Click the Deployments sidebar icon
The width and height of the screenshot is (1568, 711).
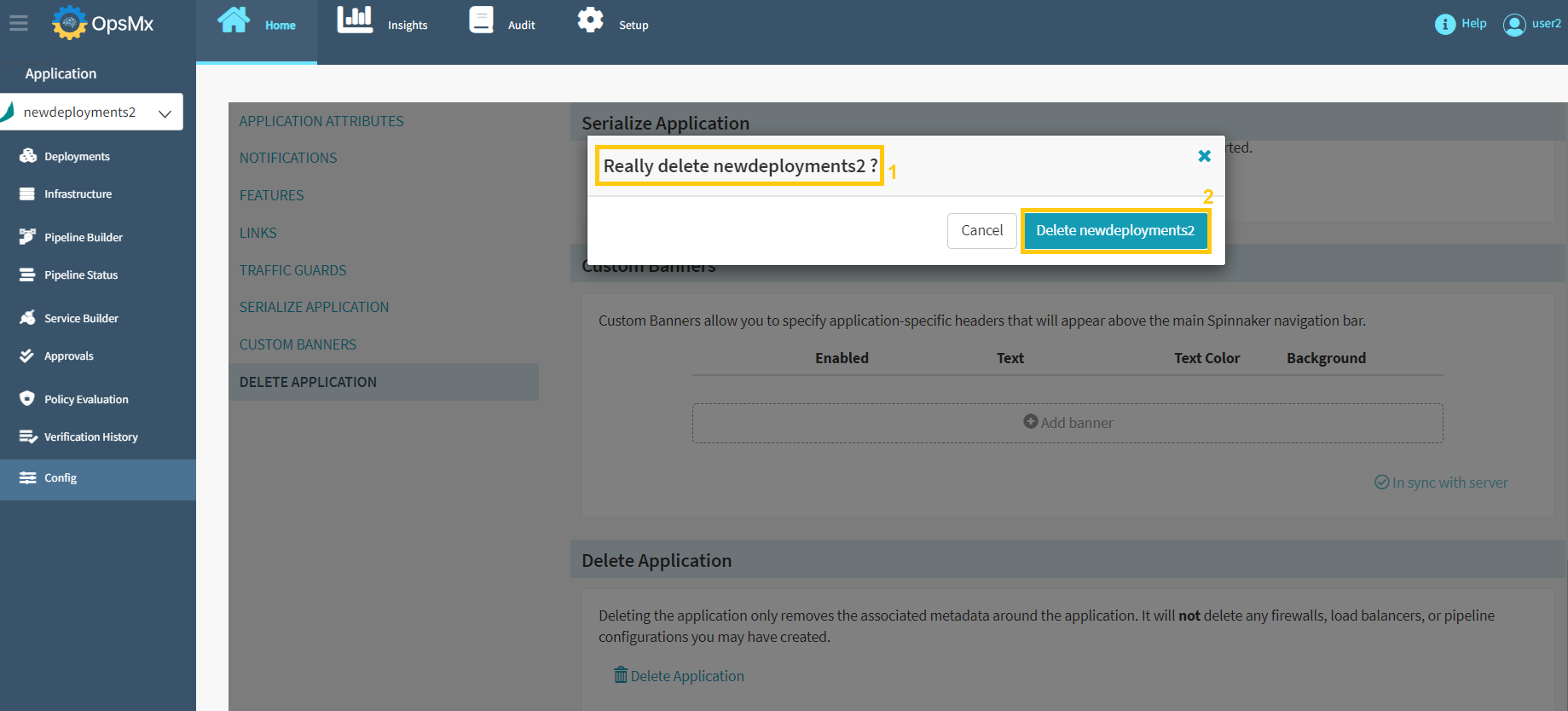pos(28,156)
